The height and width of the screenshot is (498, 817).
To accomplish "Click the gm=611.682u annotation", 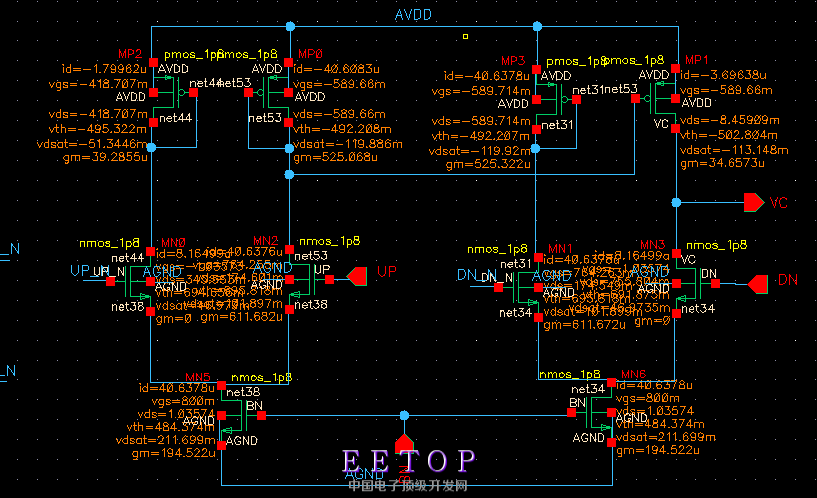I will coord(242,316).
